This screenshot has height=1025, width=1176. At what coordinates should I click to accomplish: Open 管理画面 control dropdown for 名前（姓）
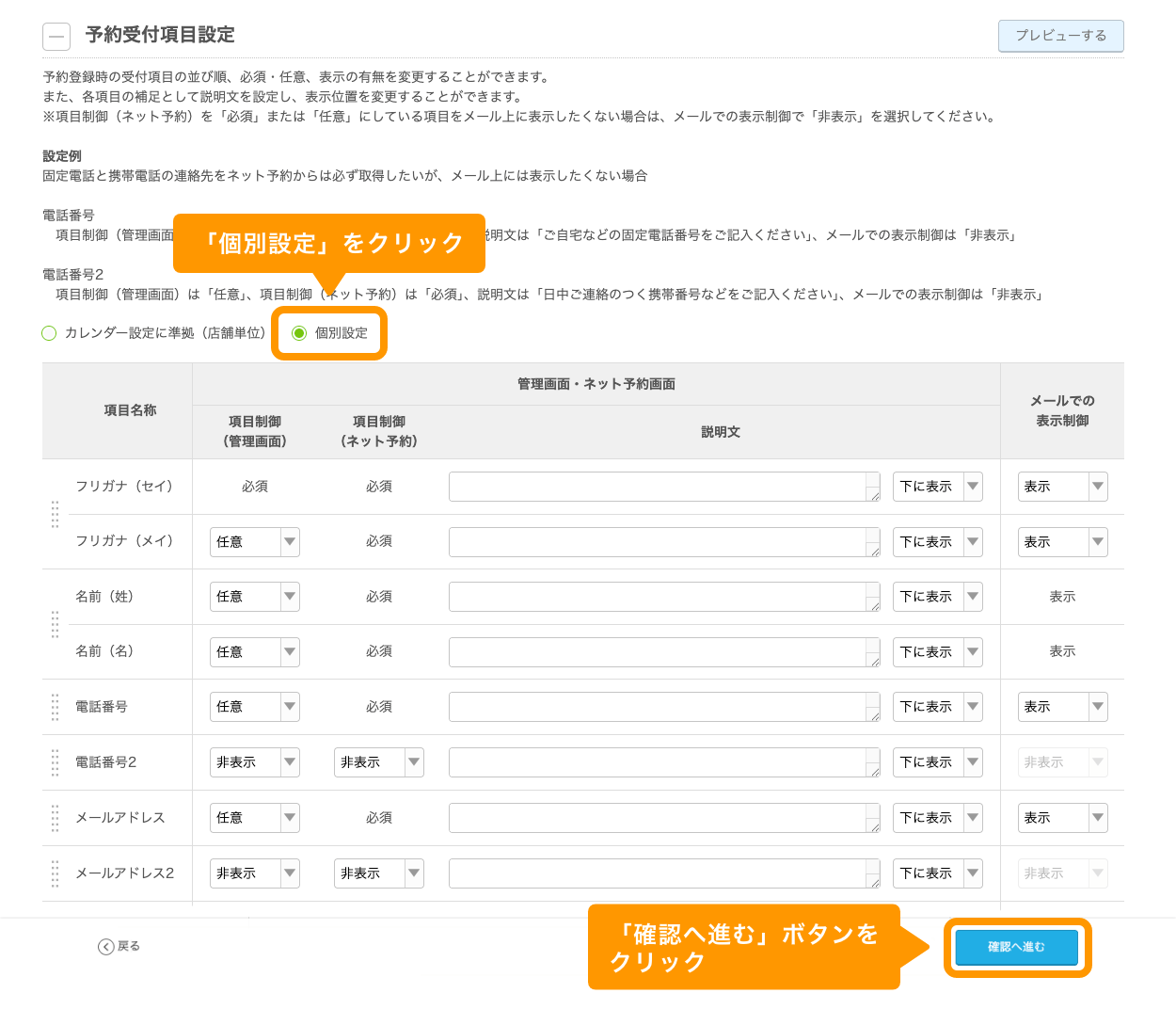pyautogui.click(x=255, y=597)
